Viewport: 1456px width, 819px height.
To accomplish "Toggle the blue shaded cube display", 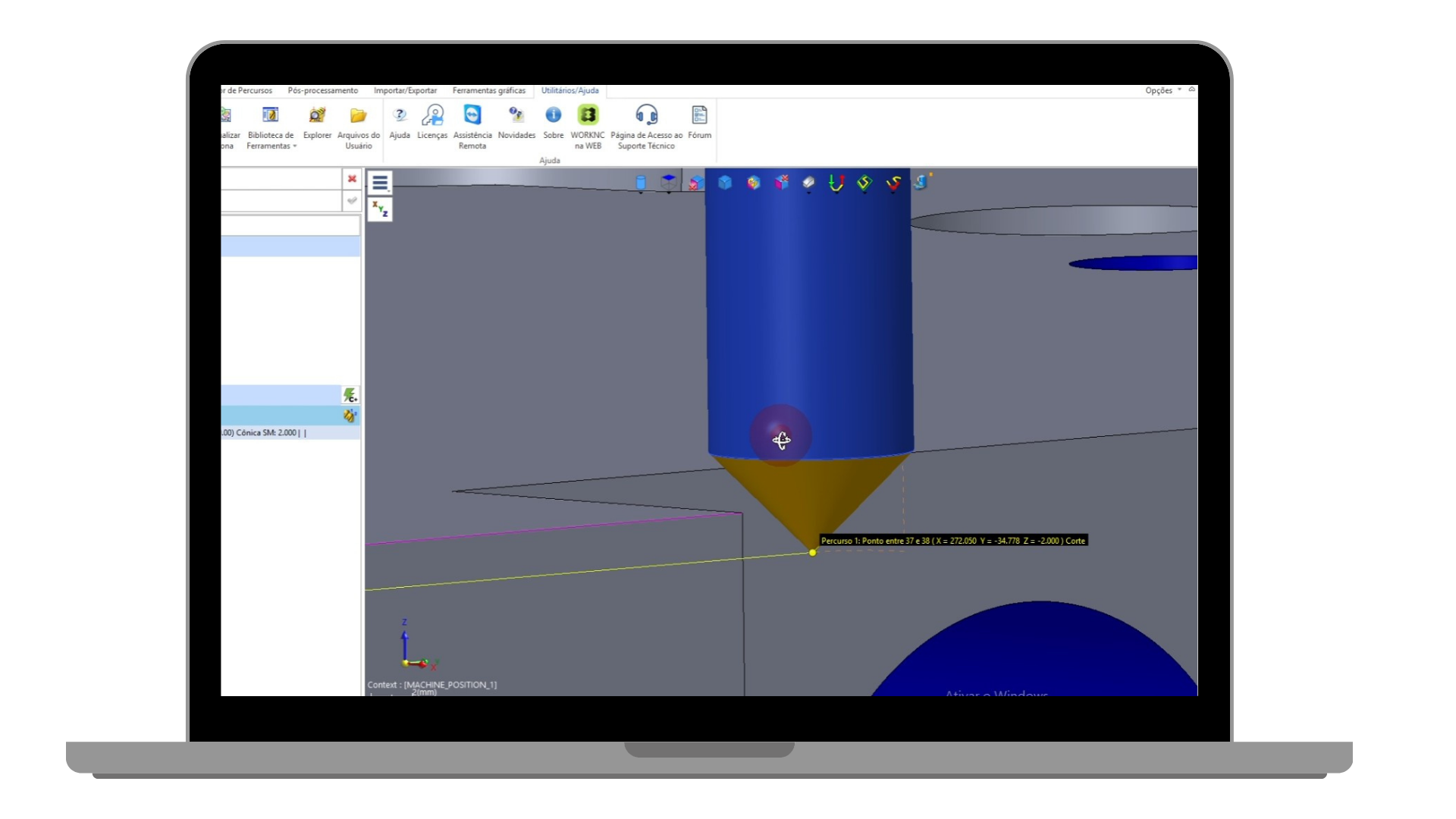I will 725,183.
